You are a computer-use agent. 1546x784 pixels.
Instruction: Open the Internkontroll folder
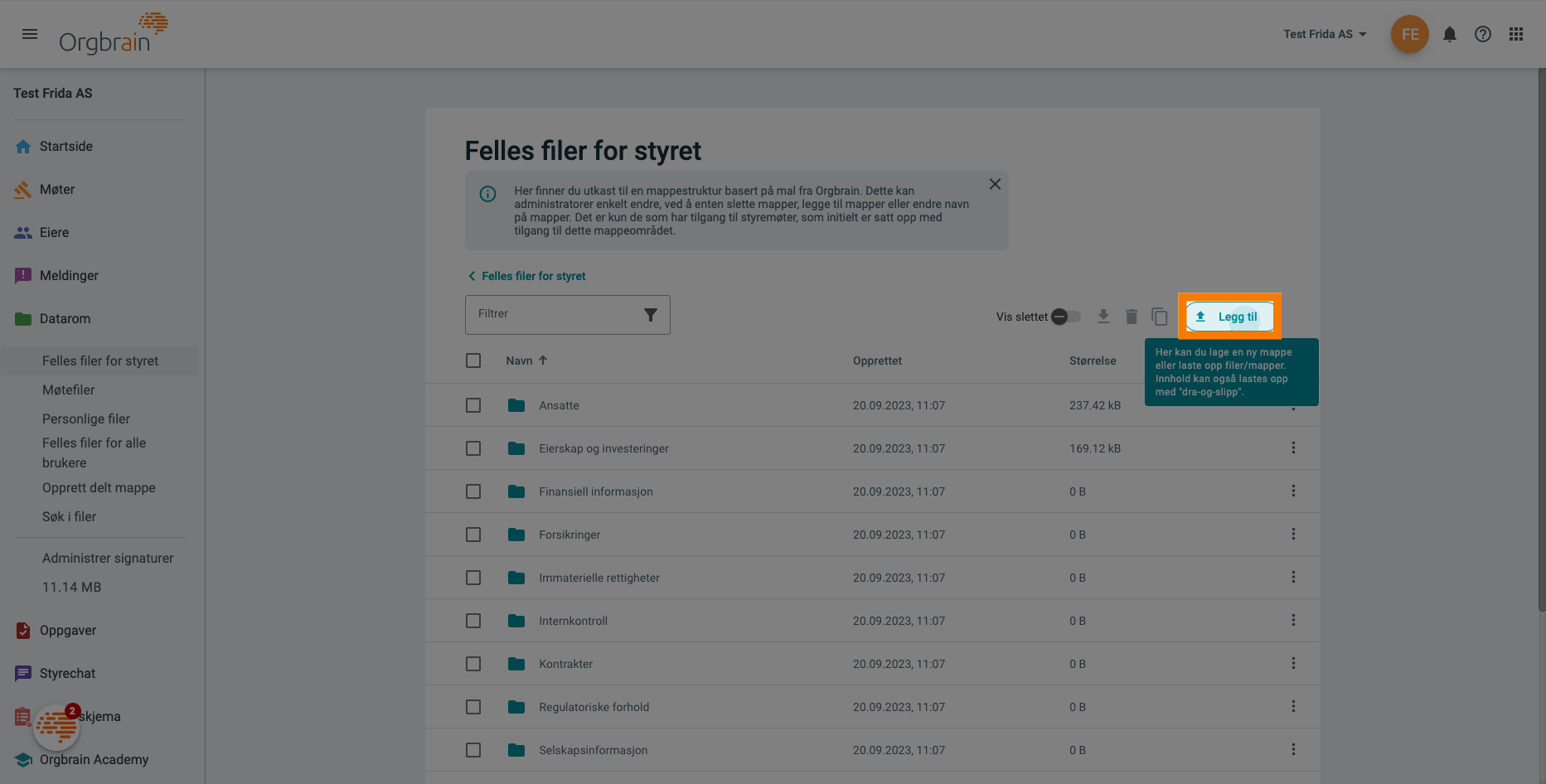tap(573, 621)
